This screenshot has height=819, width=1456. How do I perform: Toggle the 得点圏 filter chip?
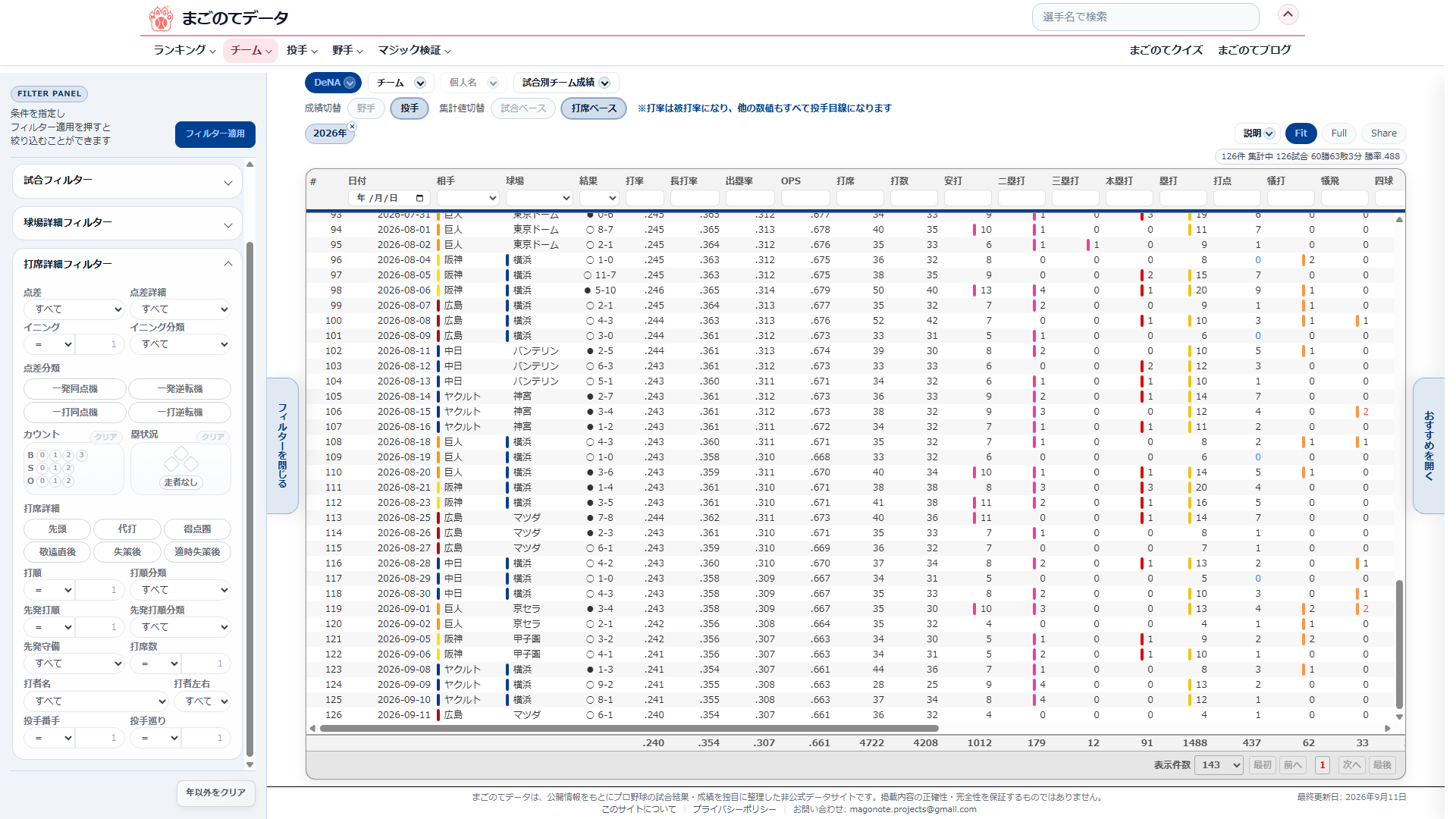[x=197, y=529]
